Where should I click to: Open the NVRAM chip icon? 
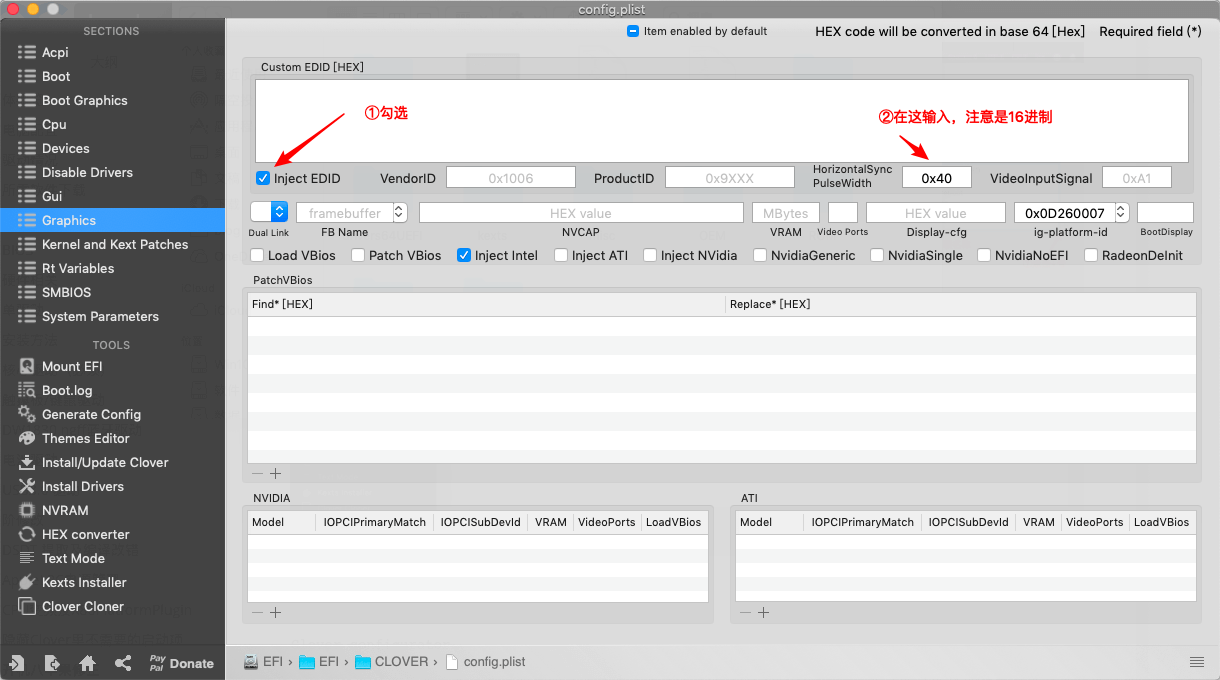click(27, 510)
